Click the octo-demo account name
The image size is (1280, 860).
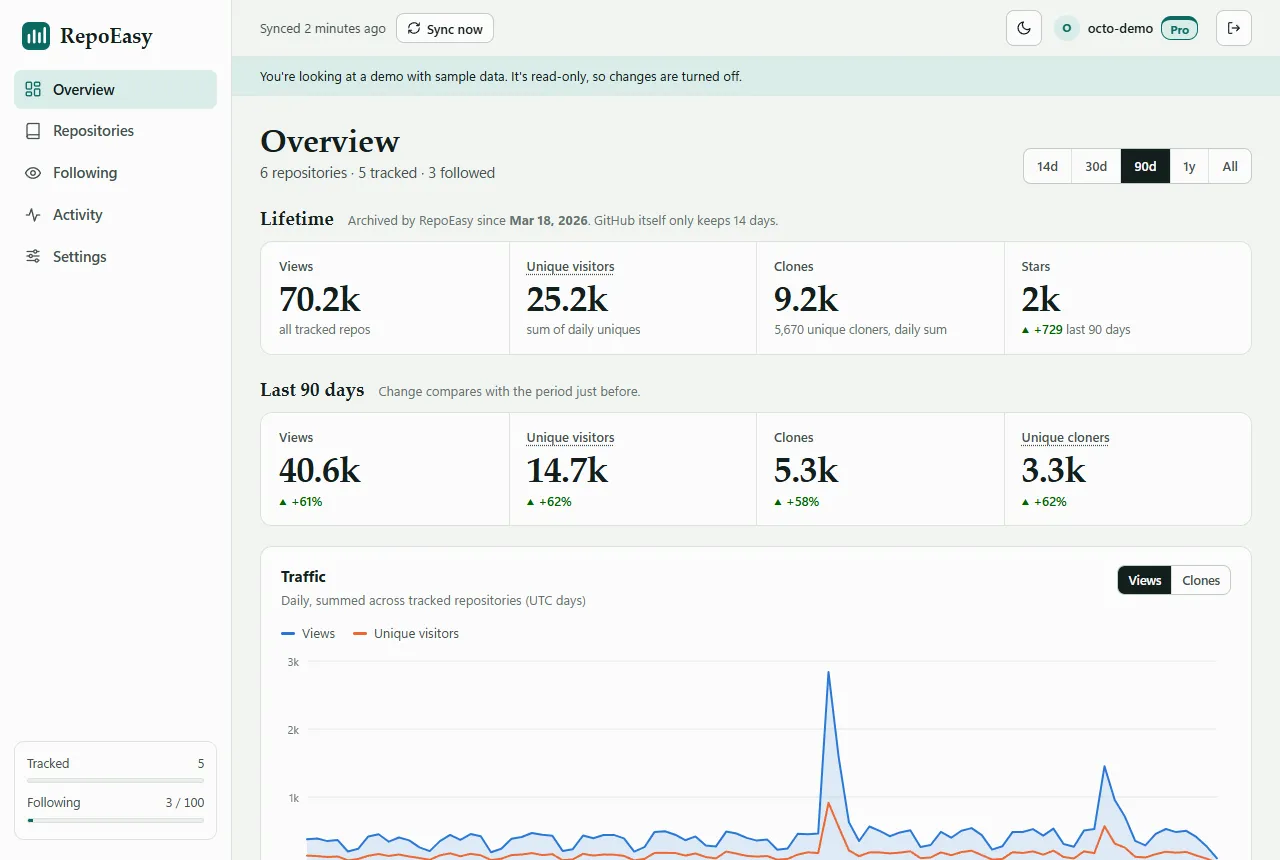pyautogui.click(x=1120, y=29)
